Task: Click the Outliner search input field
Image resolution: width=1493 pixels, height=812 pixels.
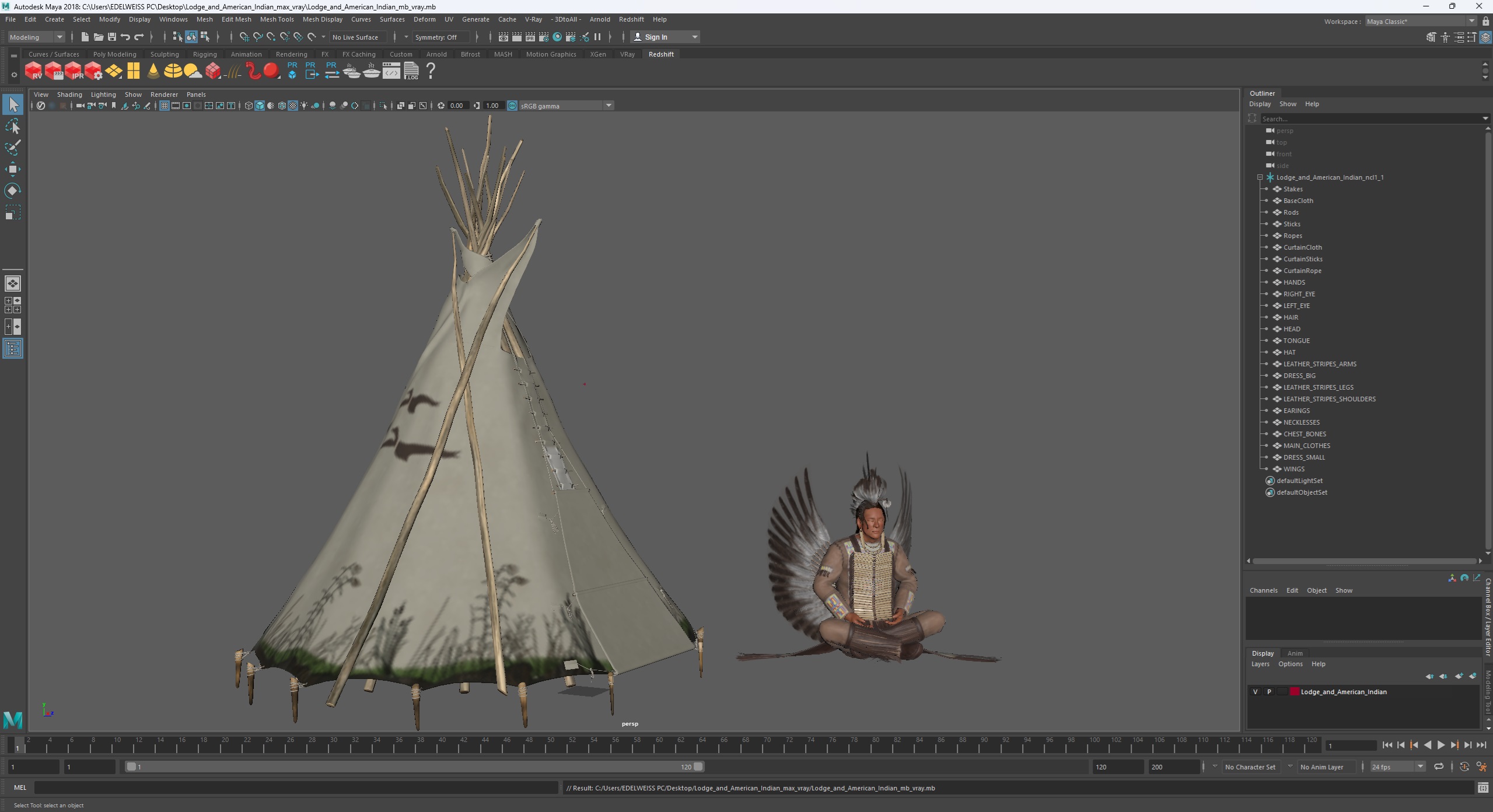Action: click(1370, 118)
